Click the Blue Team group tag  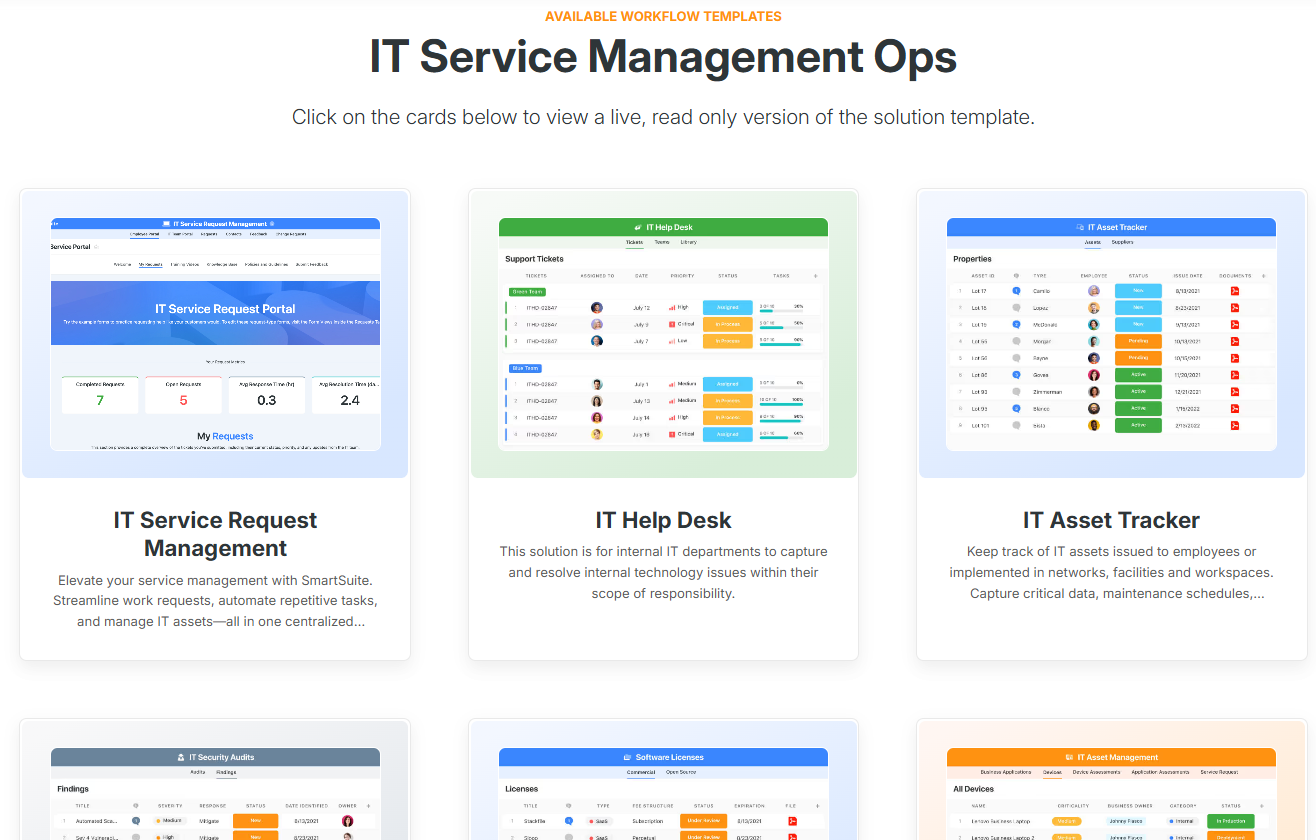click(524, 368)
